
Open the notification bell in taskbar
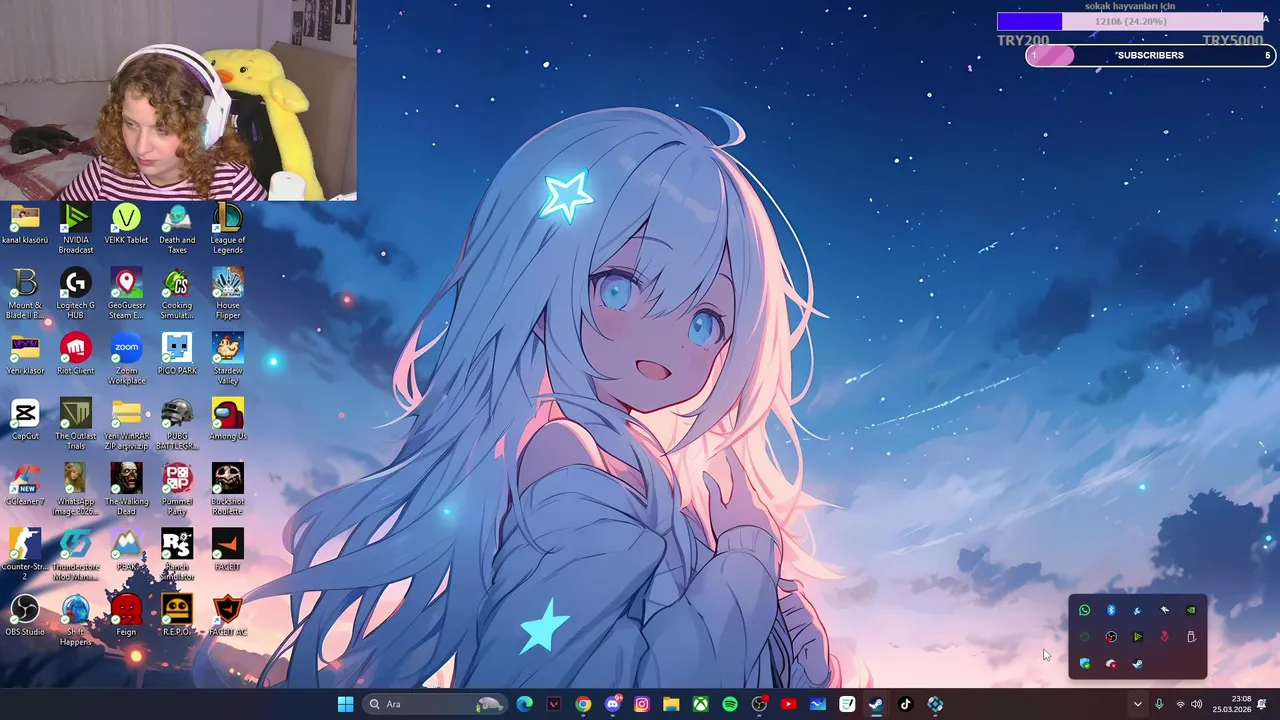1262,704
